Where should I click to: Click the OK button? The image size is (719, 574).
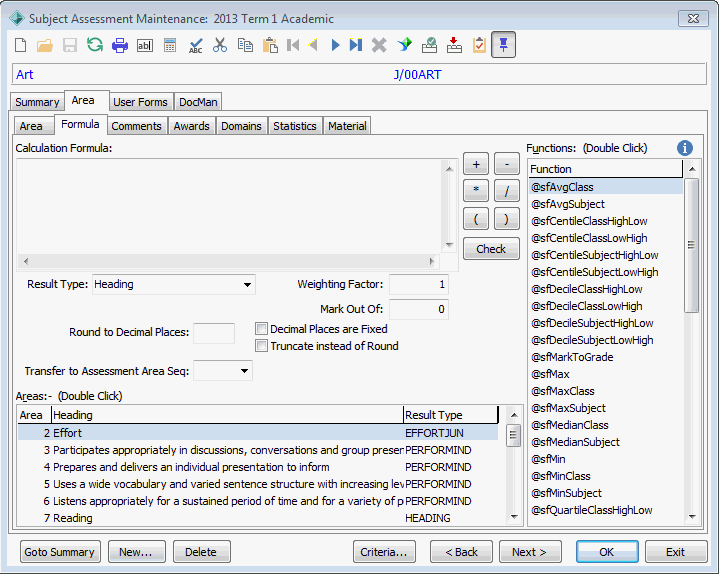click(607, 552)
